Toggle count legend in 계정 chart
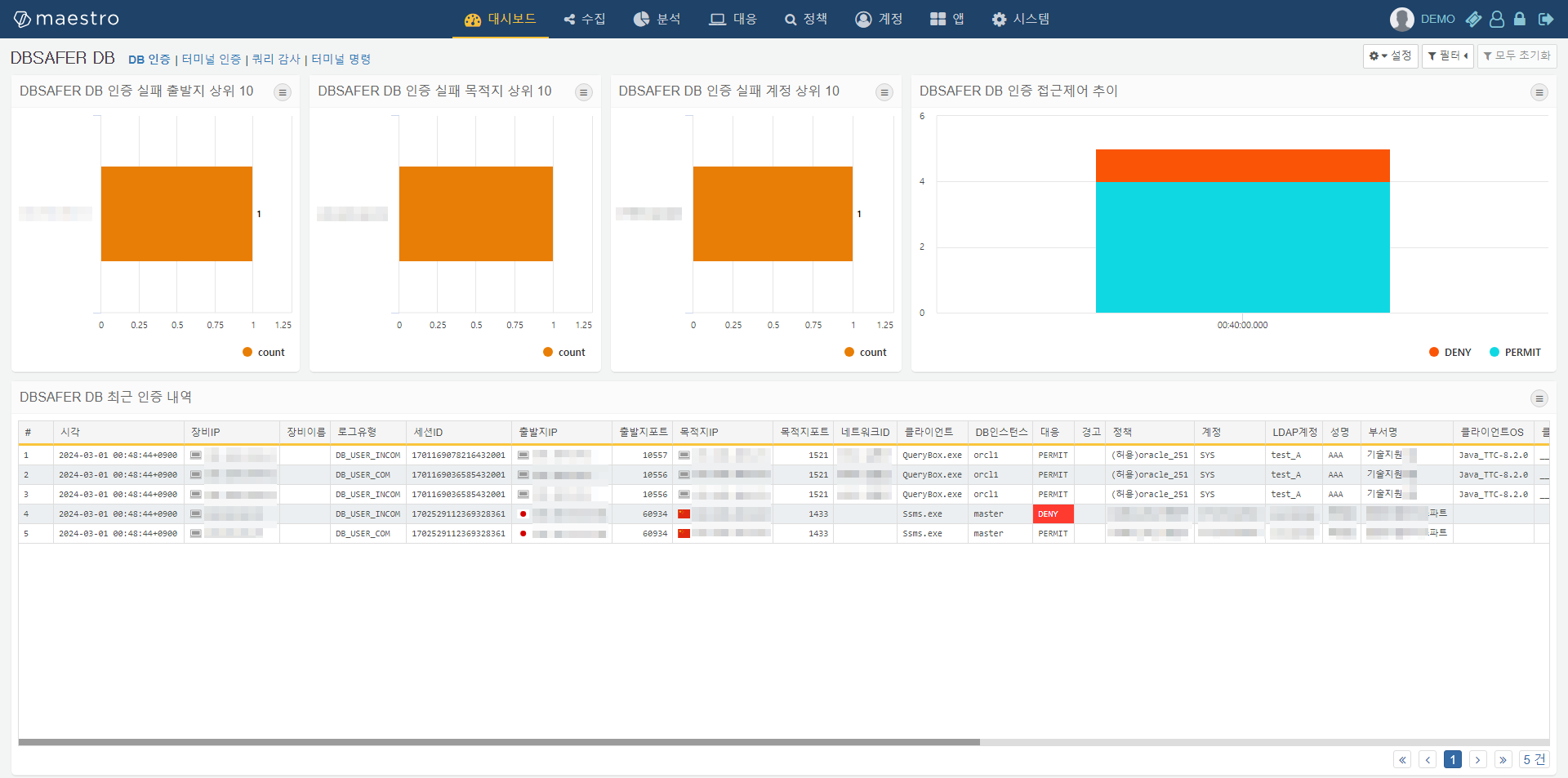1568x778 pixels. pyautogui.click(x=866, y=352)
